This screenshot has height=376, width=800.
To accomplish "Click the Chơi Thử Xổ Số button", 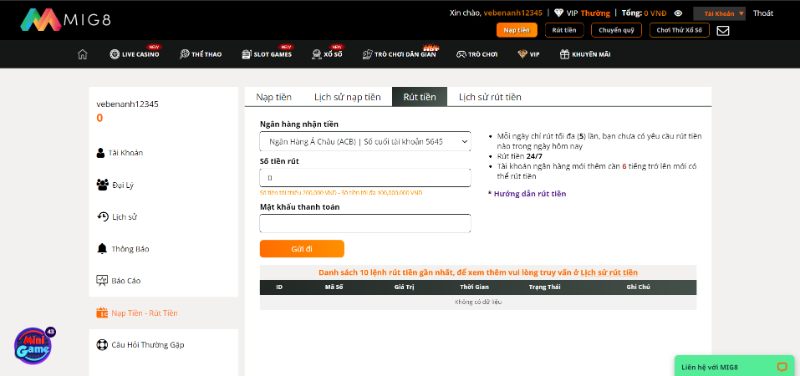I will tap(680, 30).
